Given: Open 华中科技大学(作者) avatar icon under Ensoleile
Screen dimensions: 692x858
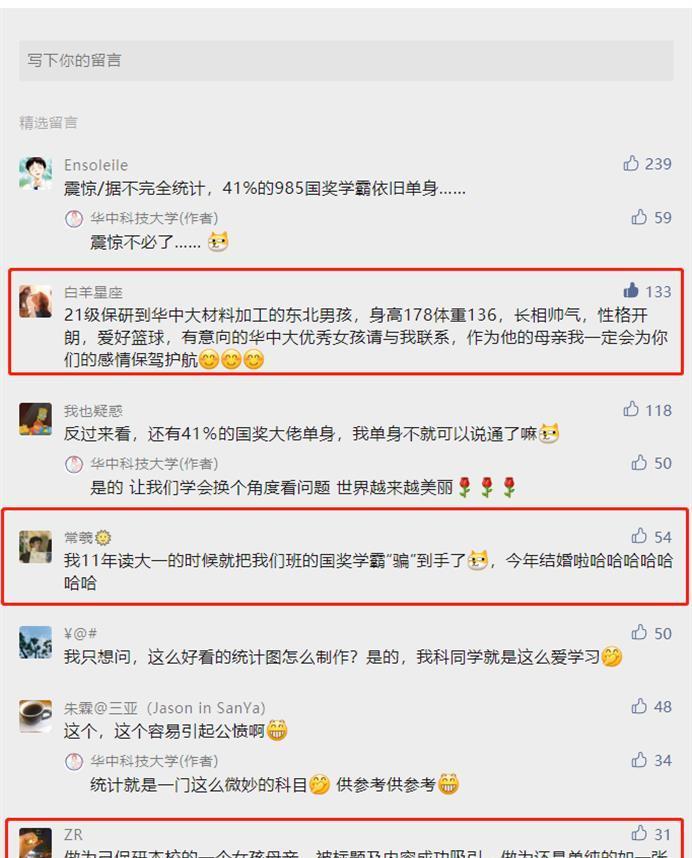Looking at the screenshot, I should [74, 218].
